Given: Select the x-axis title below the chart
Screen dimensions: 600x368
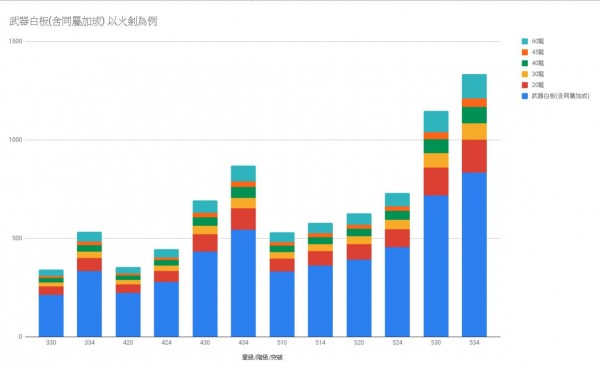Looking at the screenshot, I should 262,357.
